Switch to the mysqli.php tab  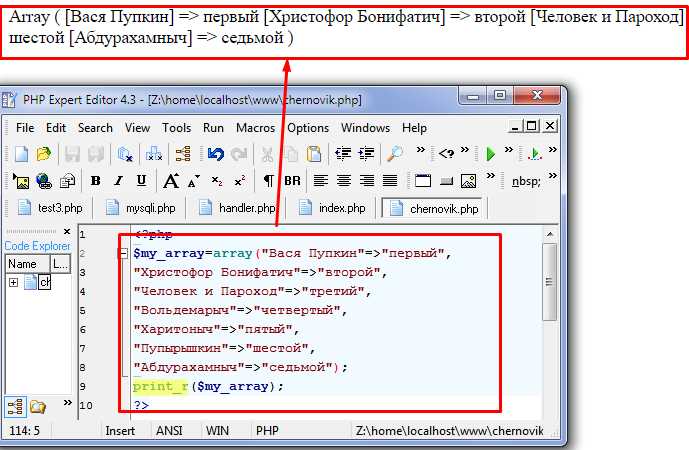click(141, 208)
